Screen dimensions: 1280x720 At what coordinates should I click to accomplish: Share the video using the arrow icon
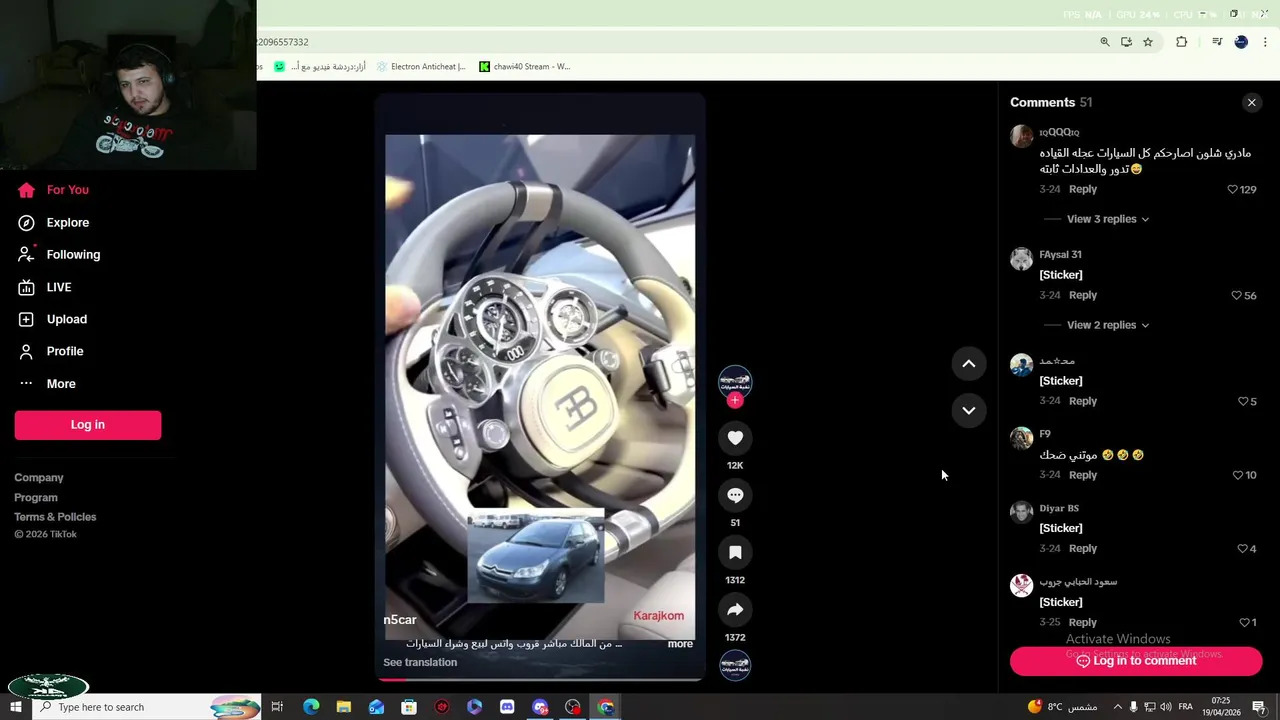(x=735, y=610)
